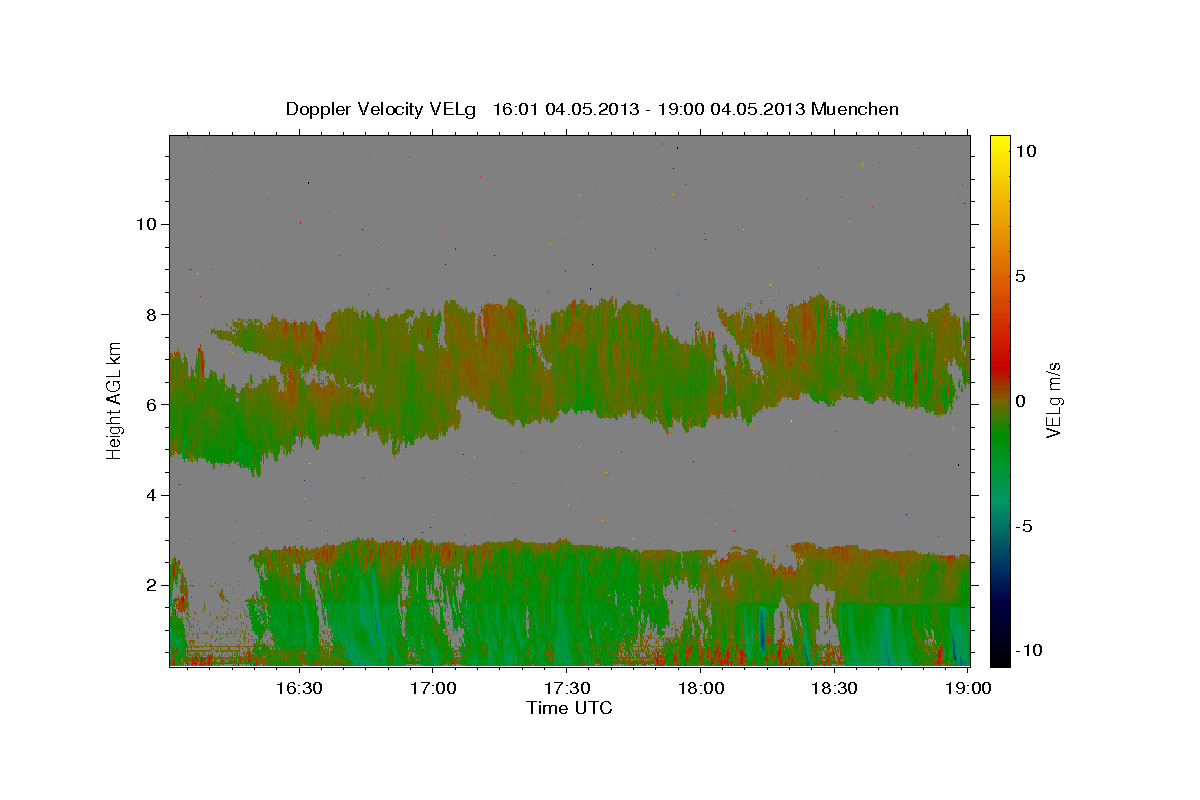The image size is (1200, 800).
Task: Click the height axis label 4
Action: click(x=149, y=494)
